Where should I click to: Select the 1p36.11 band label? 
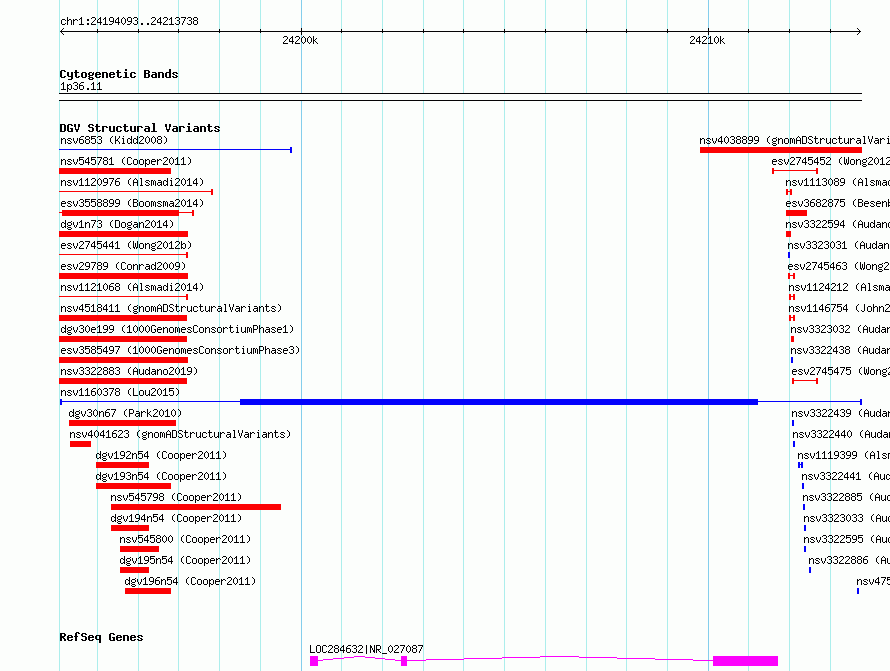[x=81, y=86]
